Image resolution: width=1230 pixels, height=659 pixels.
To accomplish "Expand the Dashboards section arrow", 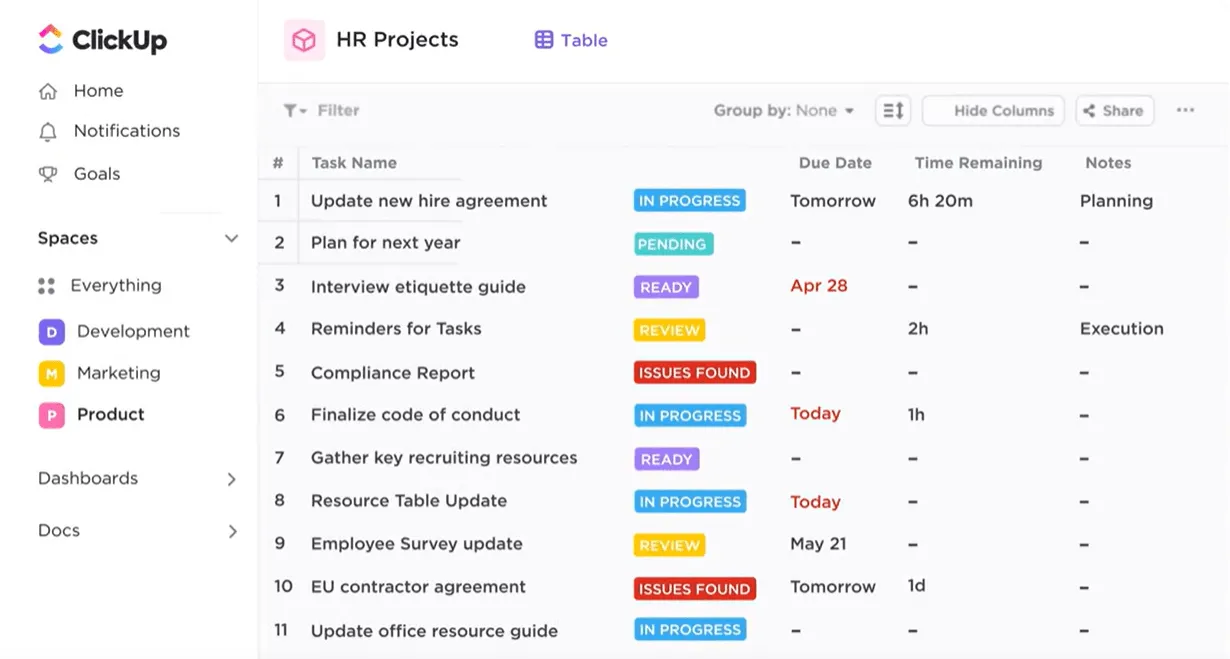I will tap(231, 479).
